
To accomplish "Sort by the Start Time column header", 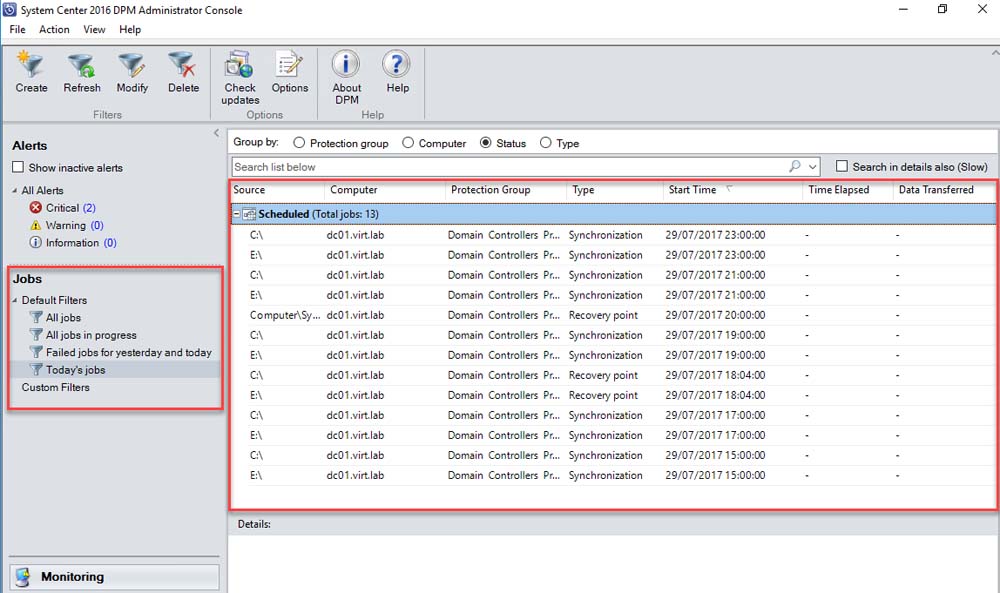I will [x=733, y=190].
